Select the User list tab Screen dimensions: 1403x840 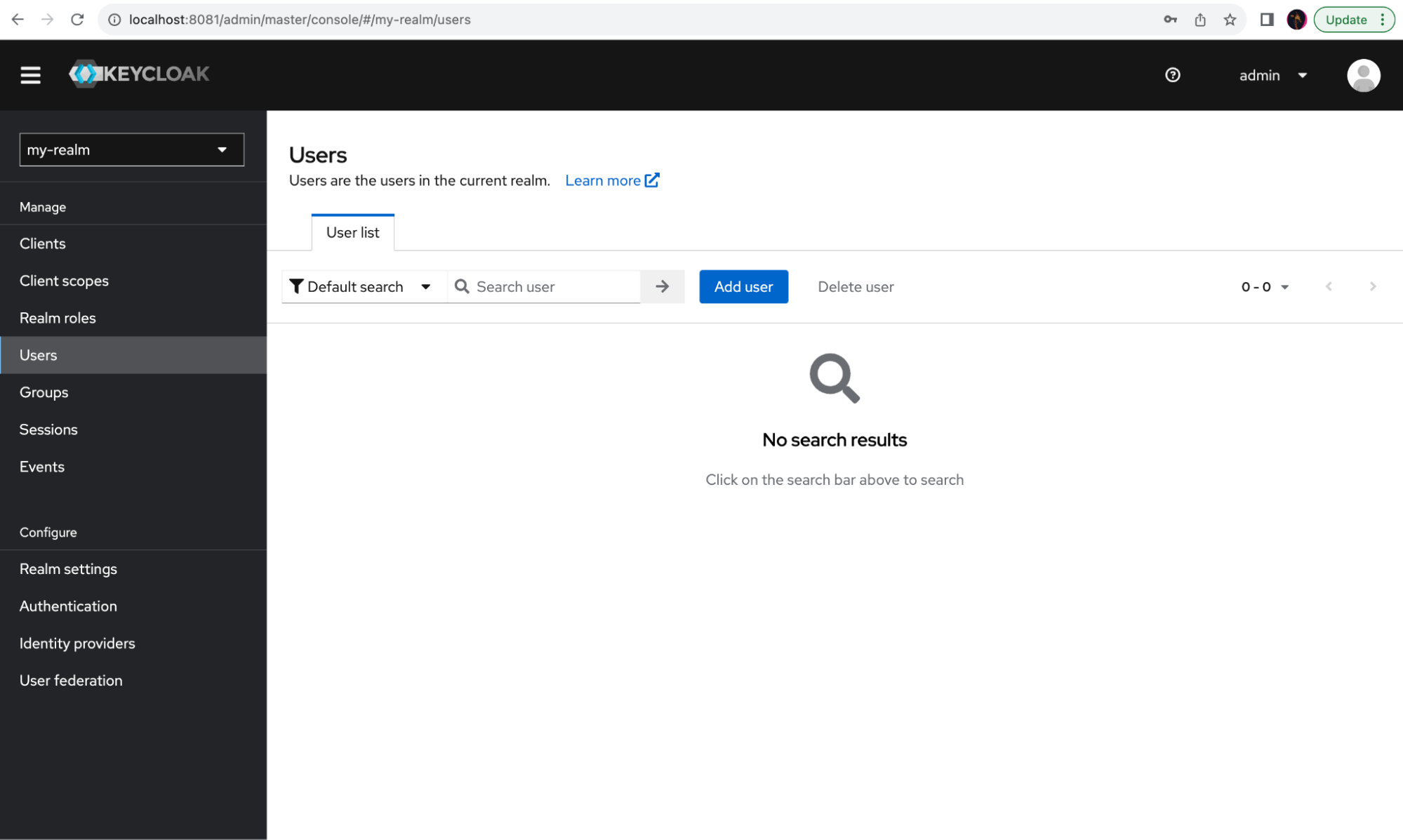pos(352,232)
